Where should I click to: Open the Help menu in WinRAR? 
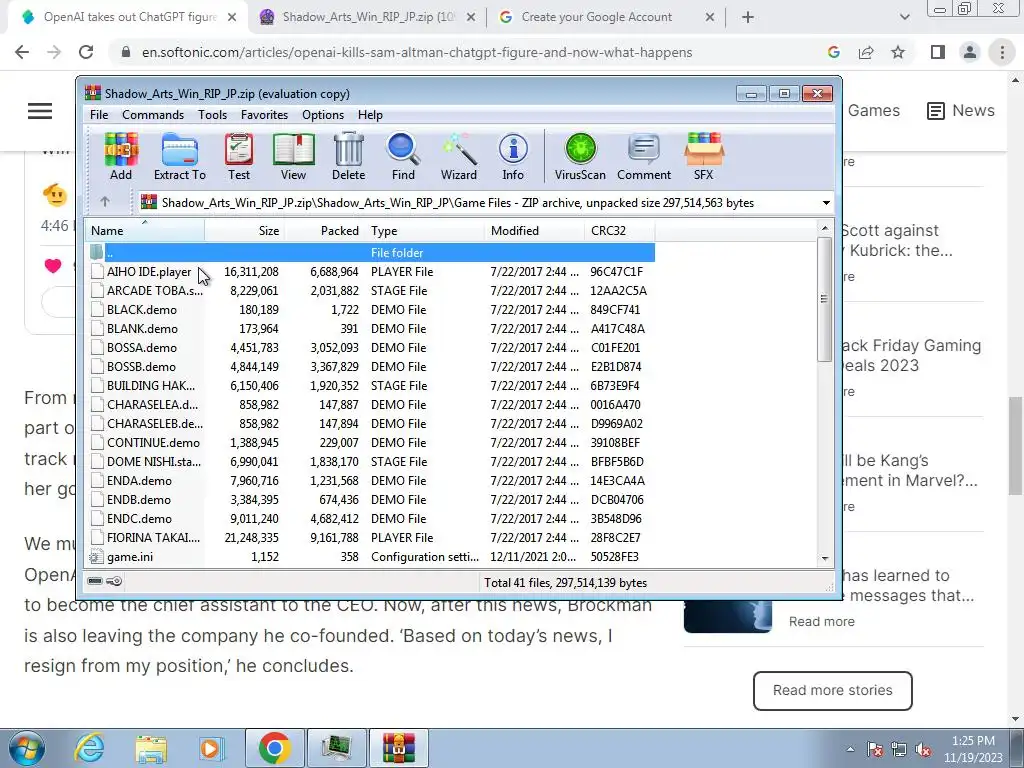[370, 115]
